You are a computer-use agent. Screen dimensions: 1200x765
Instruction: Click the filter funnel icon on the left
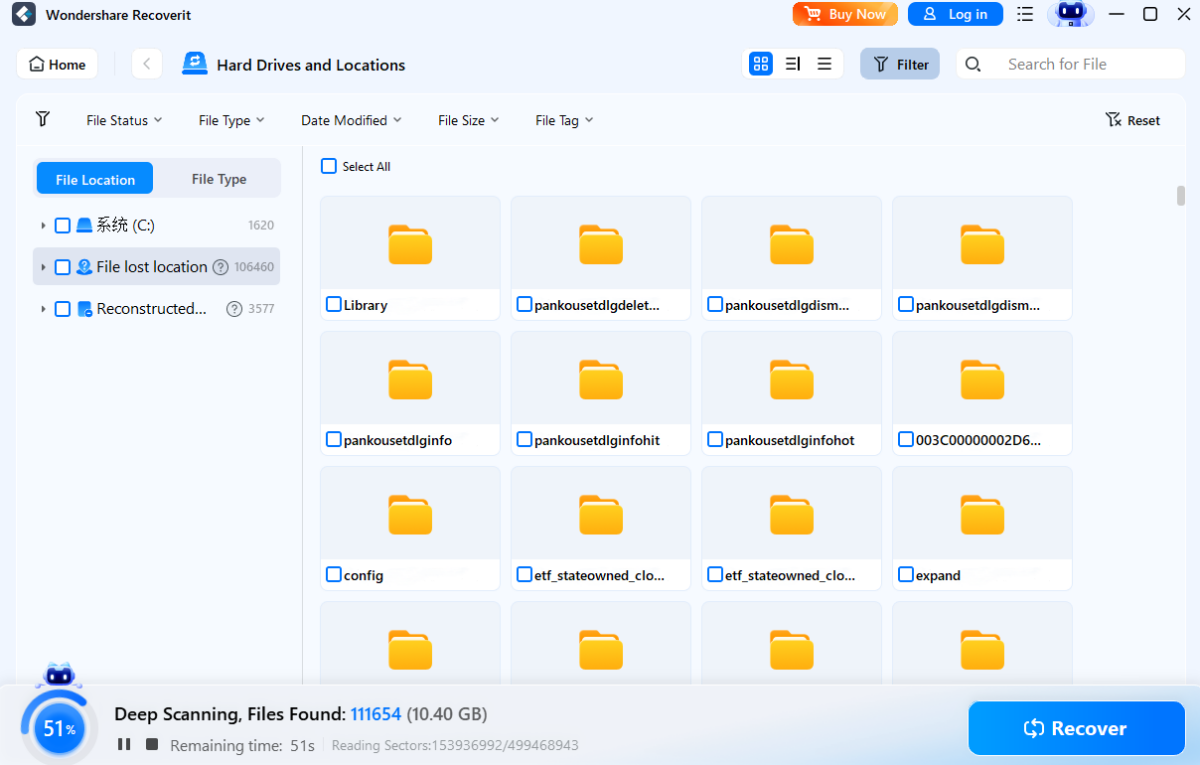(42, 119)
